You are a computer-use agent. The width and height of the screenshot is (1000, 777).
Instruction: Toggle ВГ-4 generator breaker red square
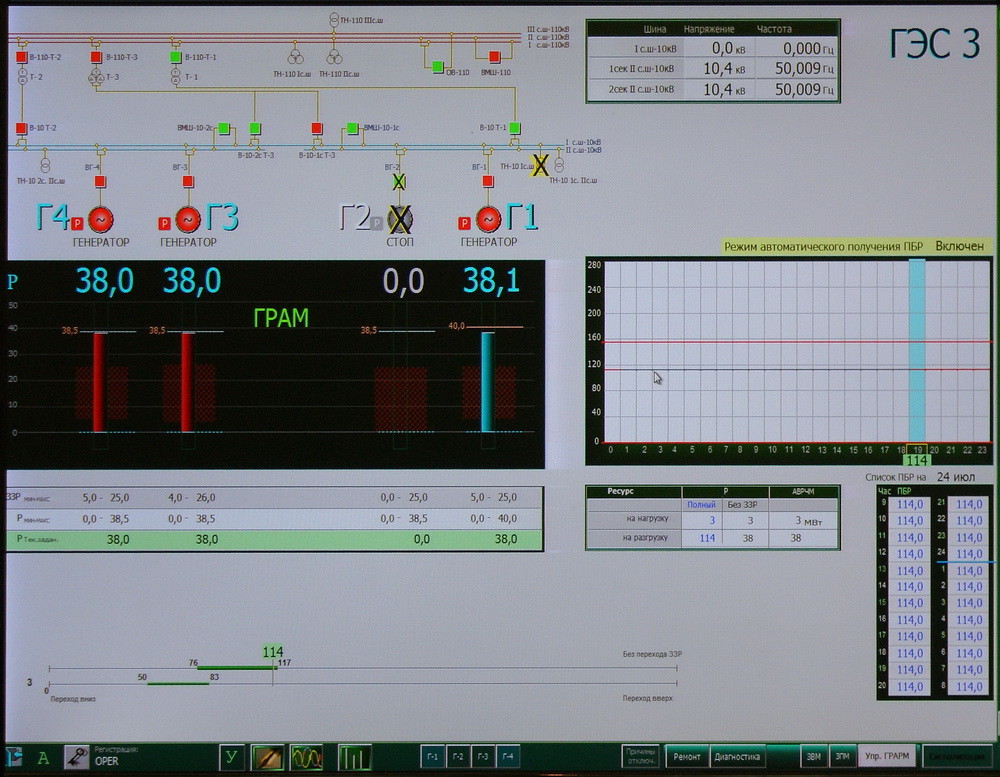point(100,182)
